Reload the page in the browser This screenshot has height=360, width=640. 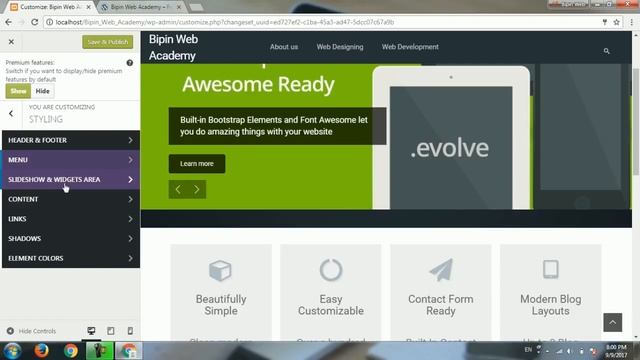[x=35, y=22]
